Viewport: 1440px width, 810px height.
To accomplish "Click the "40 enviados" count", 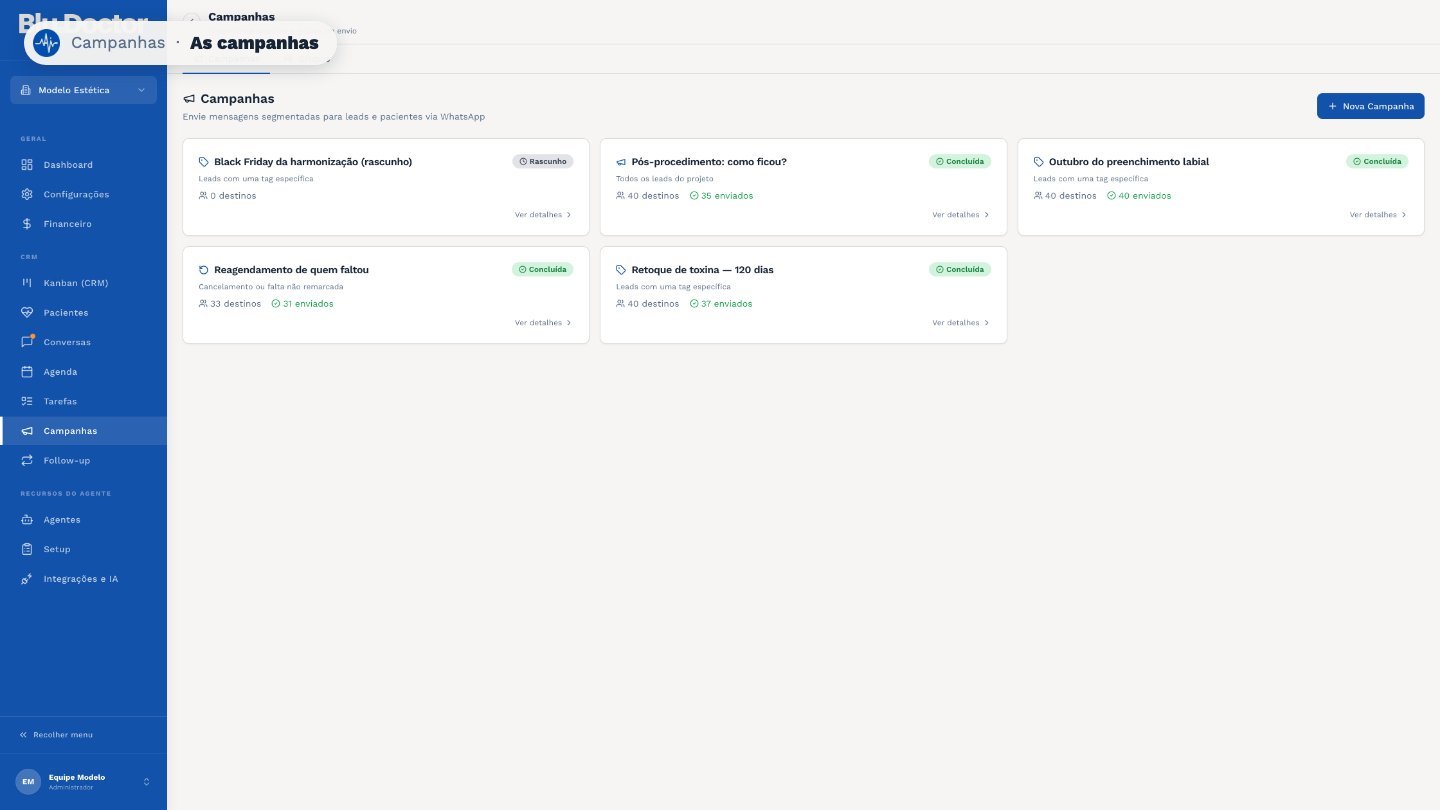I will point(1139,196).
